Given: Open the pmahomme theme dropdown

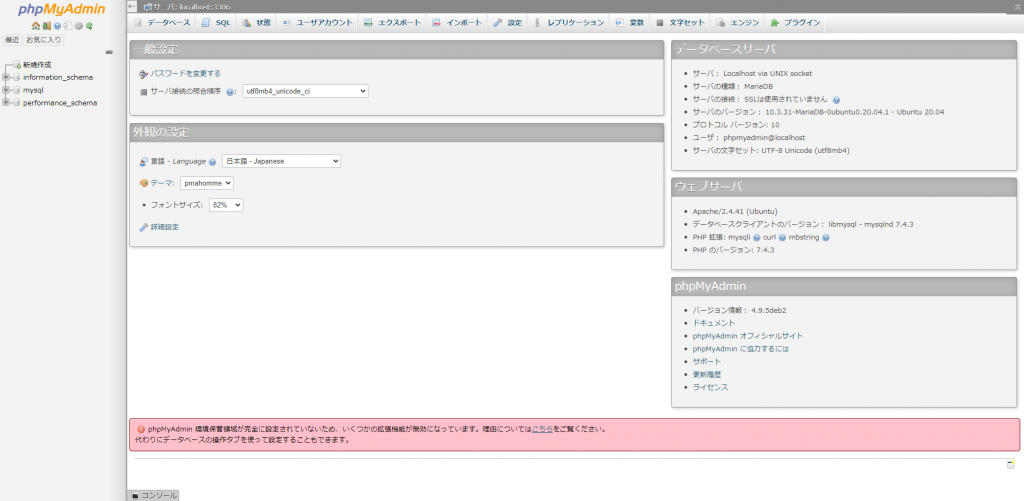Looking at the screenshot, I should (x=207, y=184).
